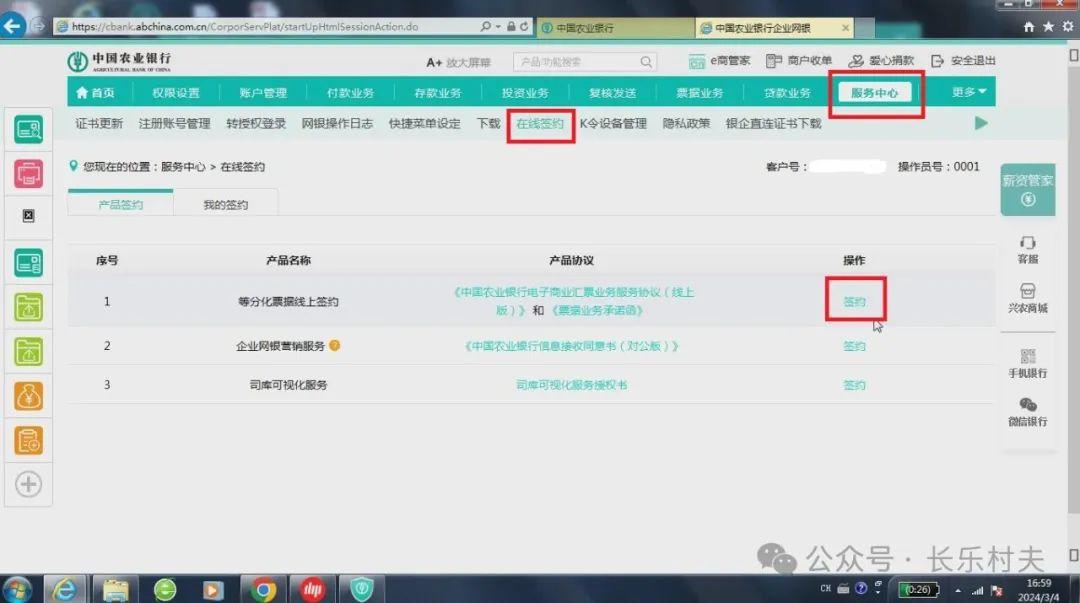
Task: Open 银企直连证书下载 submenu item
Action: pos(773,123)
